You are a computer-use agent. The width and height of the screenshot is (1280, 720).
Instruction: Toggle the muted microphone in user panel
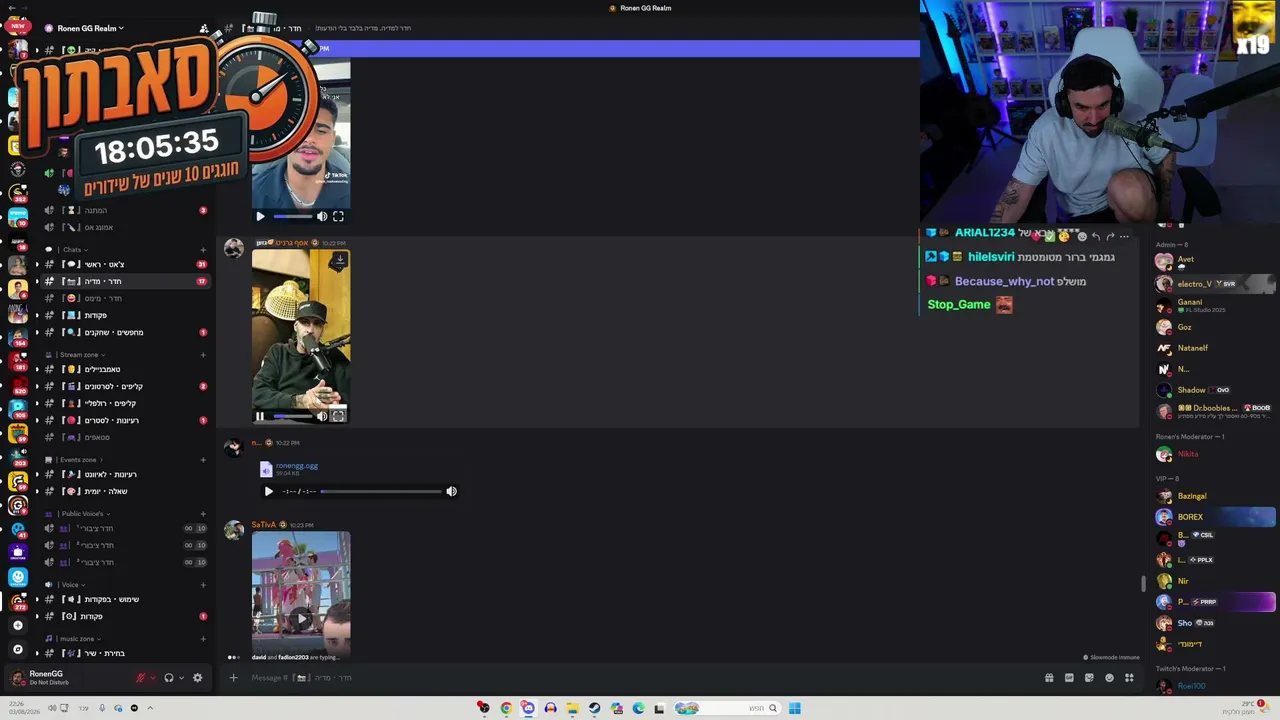(x=141, y=678)
